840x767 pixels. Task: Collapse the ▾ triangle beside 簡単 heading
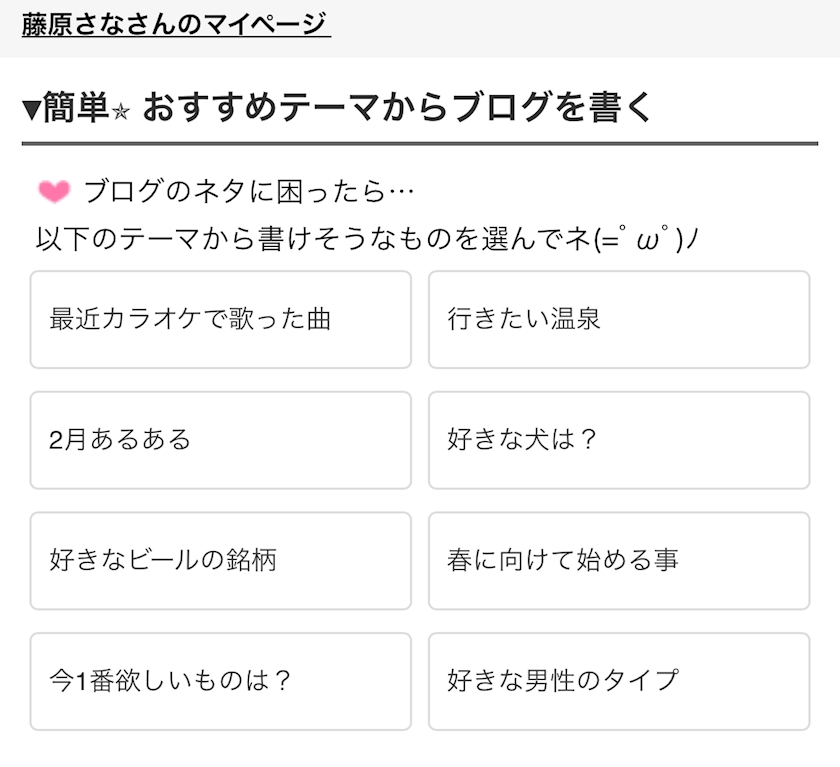click(31, 109)
